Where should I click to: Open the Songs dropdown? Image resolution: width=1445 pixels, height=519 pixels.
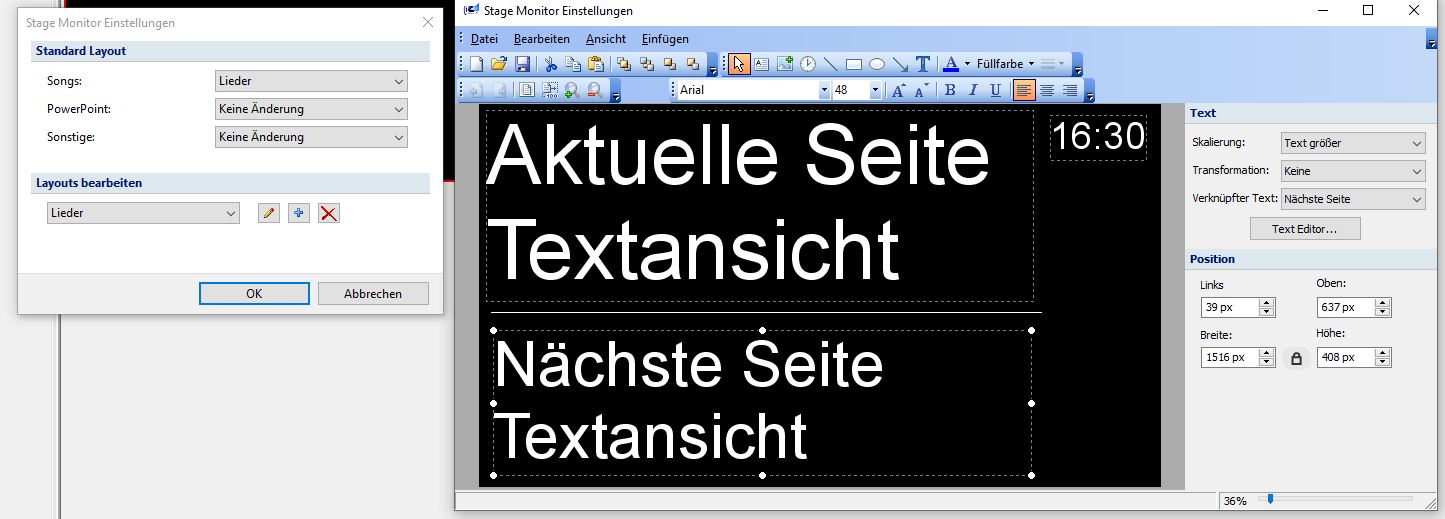pos(311,81)
